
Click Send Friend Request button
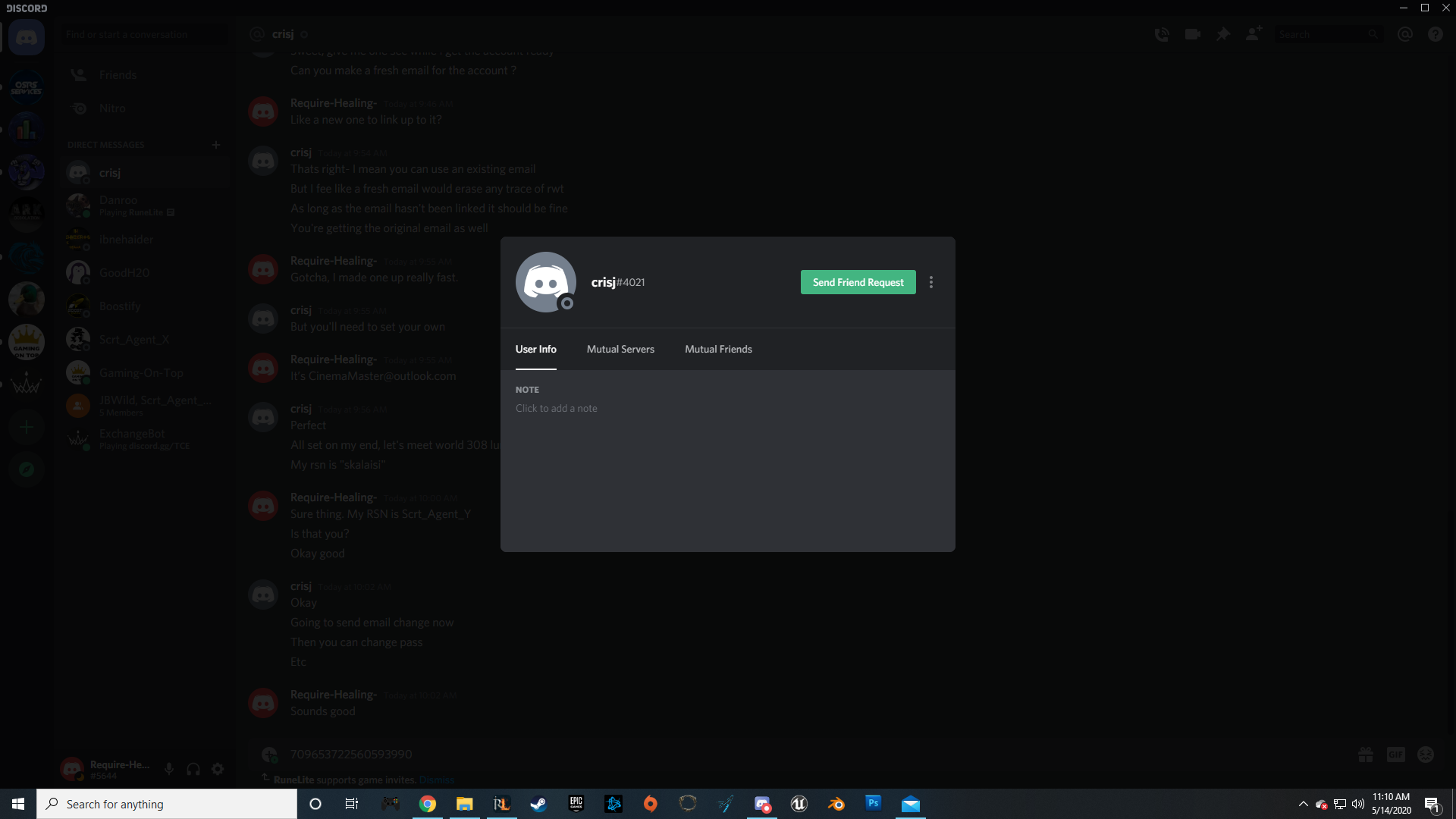858,282
